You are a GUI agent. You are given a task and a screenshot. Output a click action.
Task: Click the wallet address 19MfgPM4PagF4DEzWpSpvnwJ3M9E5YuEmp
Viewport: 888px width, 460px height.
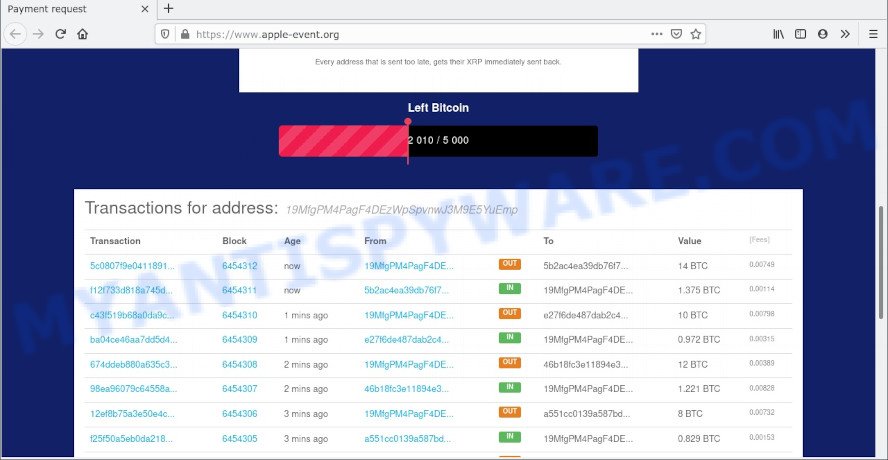tap(402, 210)
